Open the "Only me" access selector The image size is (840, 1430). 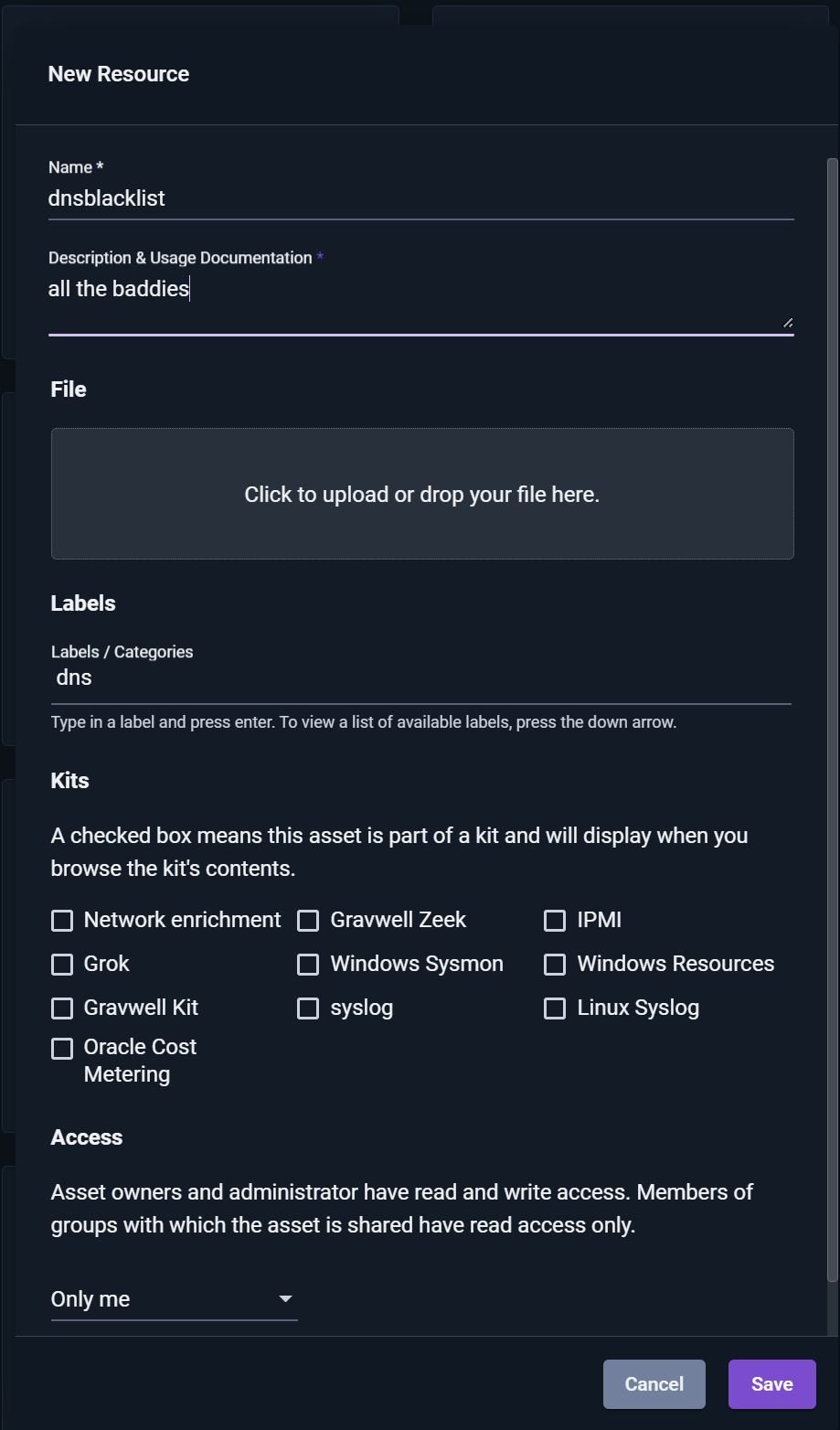pos(174,1299)
